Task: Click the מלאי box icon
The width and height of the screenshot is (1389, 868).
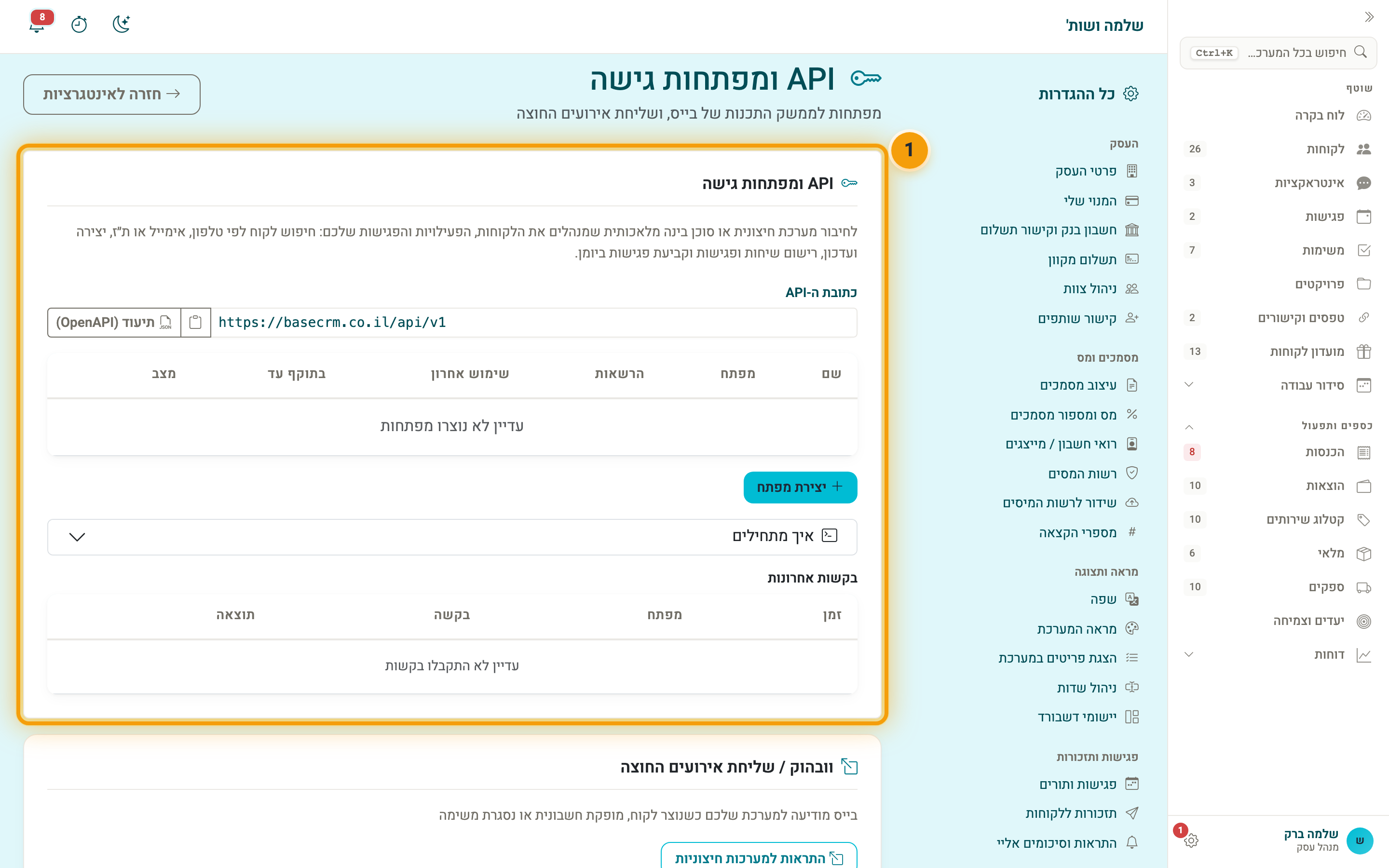Action: tap(1364, 554)
